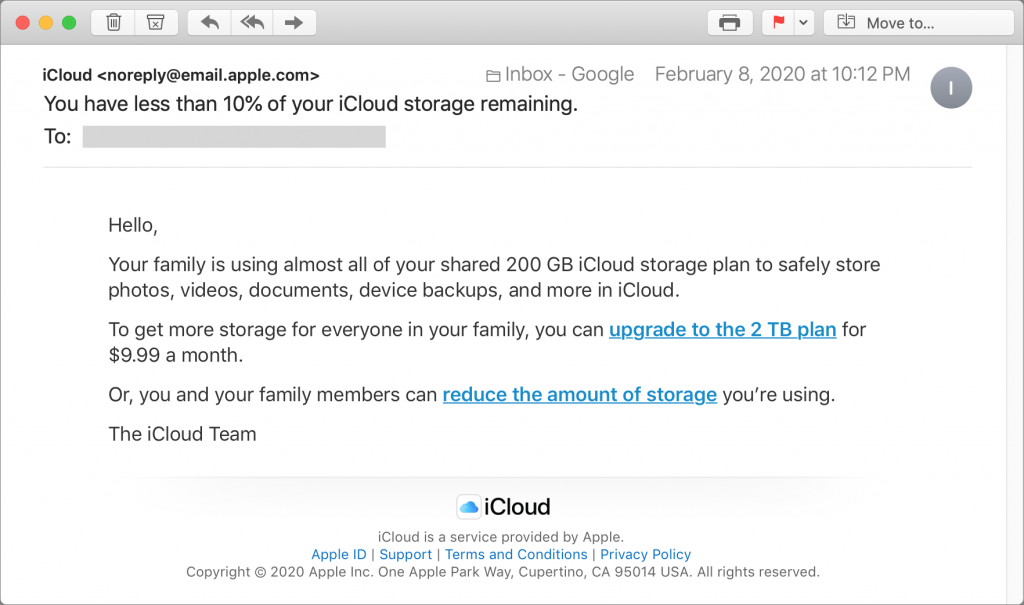Viewport: 1024px width, 605px height.
Task: Follow the 'reduce the amount of storage' link
Action: (x=579, y=394)
